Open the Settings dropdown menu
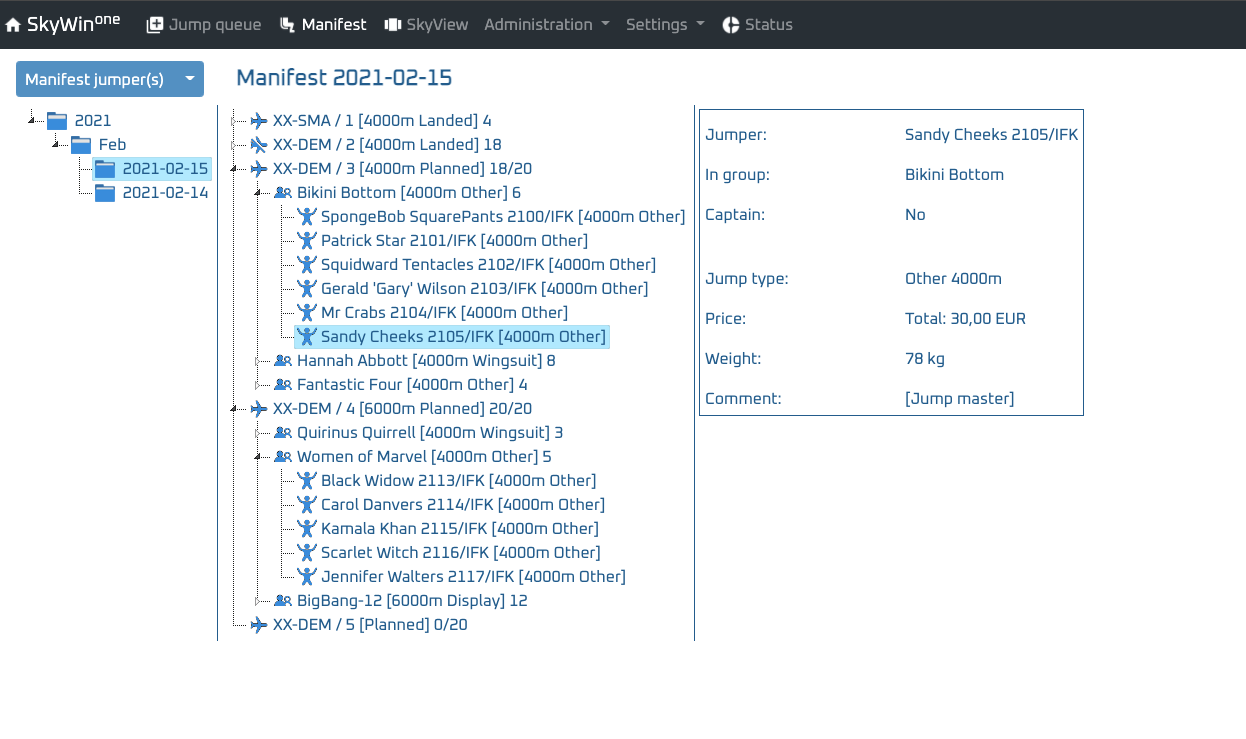This screenshot has width=1246, height=739. click(x=664, y=25)
